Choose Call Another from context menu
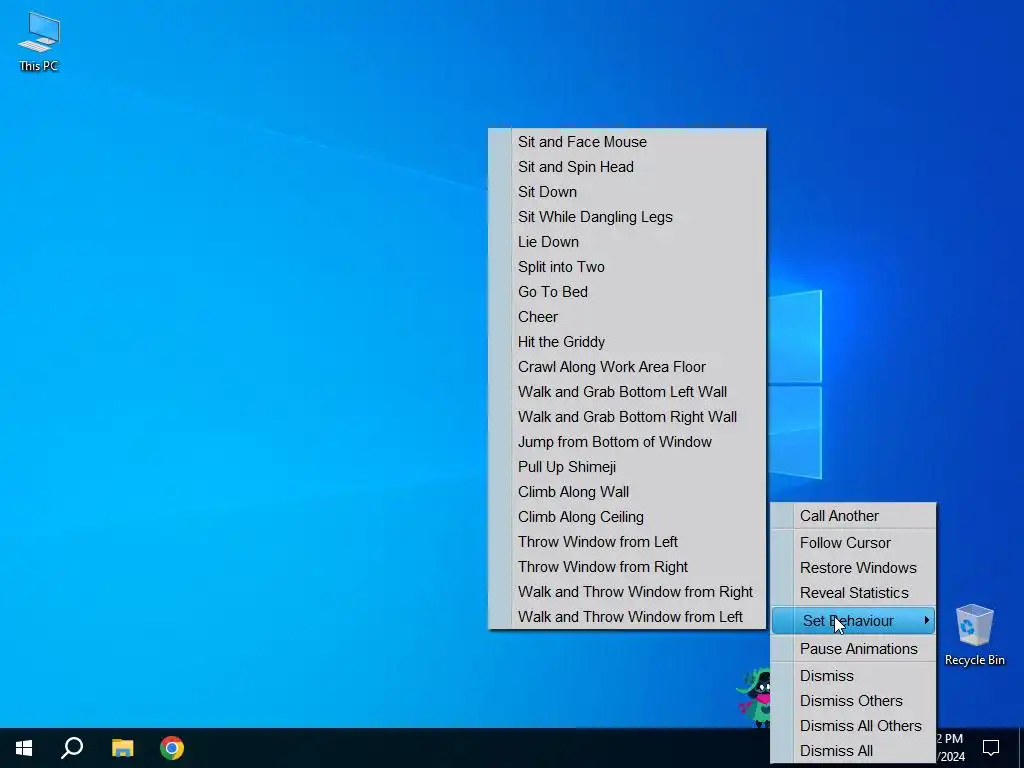This screenshot has width=1024, height=768. [x=854, y=516]
